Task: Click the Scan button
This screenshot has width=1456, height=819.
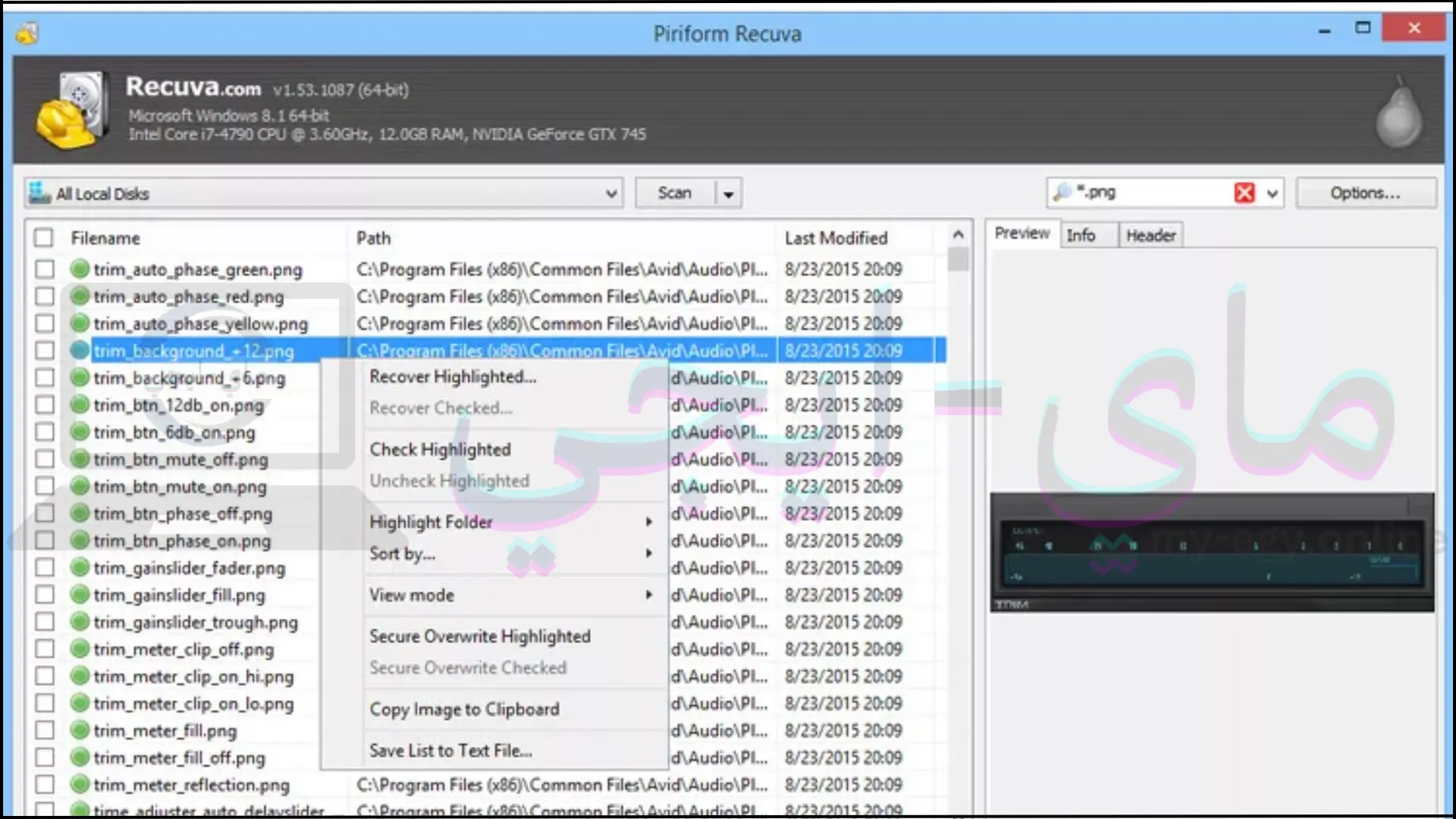Action: 674,193
